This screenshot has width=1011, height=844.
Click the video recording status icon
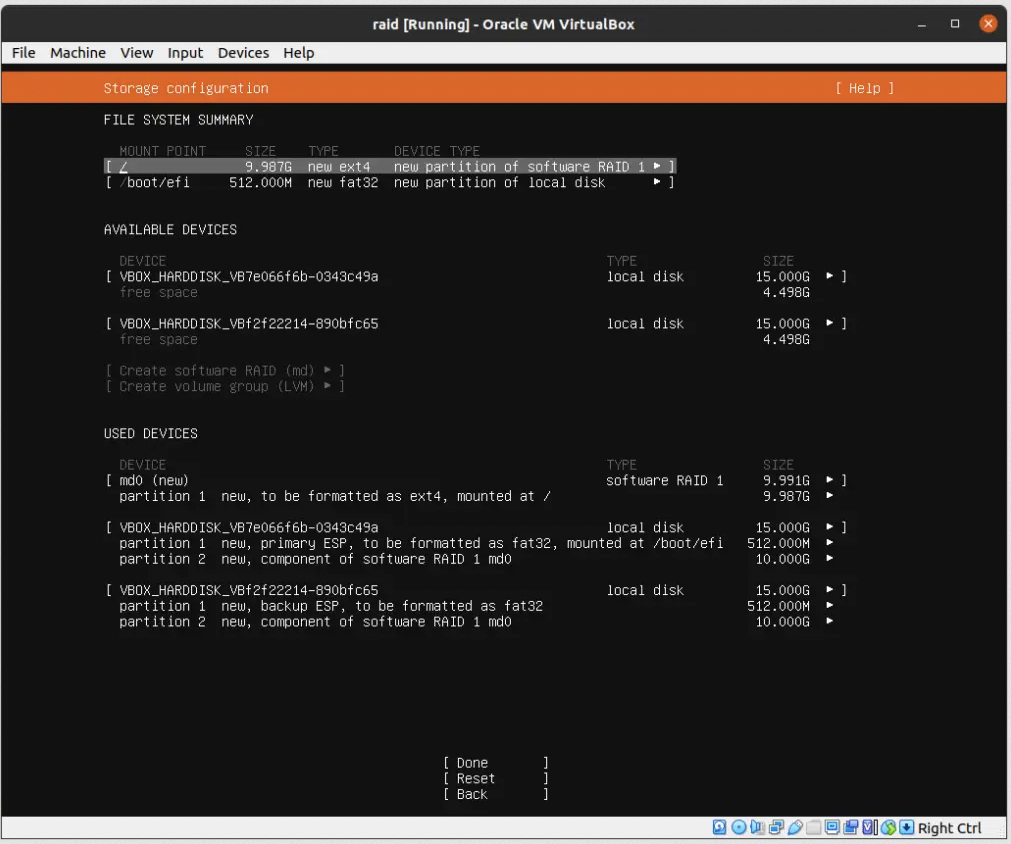850,827
